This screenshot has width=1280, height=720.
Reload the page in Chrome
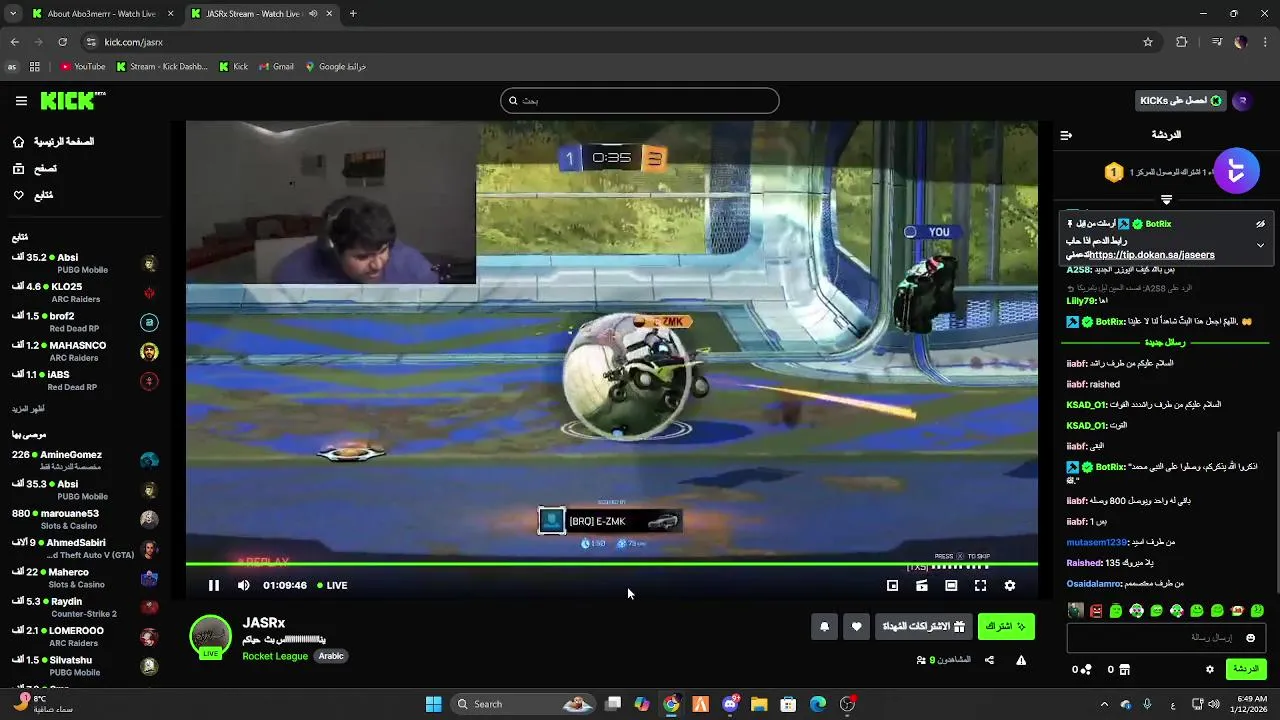pyautogui.click(x=62, y=42)
